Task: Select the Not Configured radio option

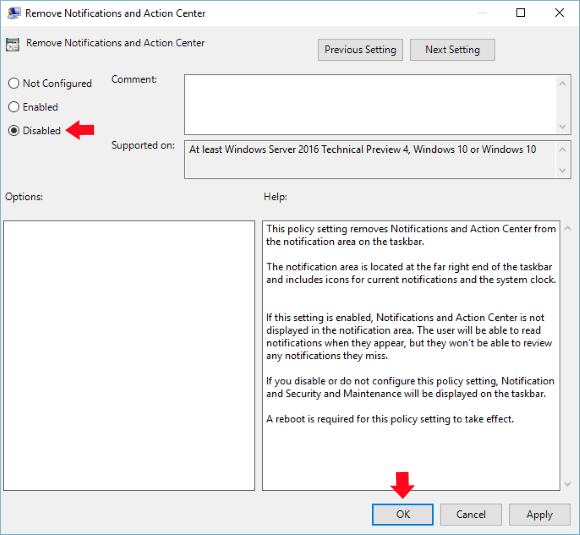Action: click(14, 83)
